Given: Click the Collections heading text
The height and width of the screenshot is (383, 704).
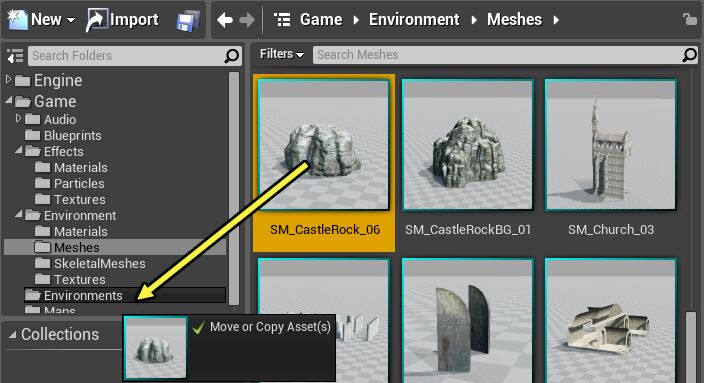Looking at the screenshot, I should [60, 335].
